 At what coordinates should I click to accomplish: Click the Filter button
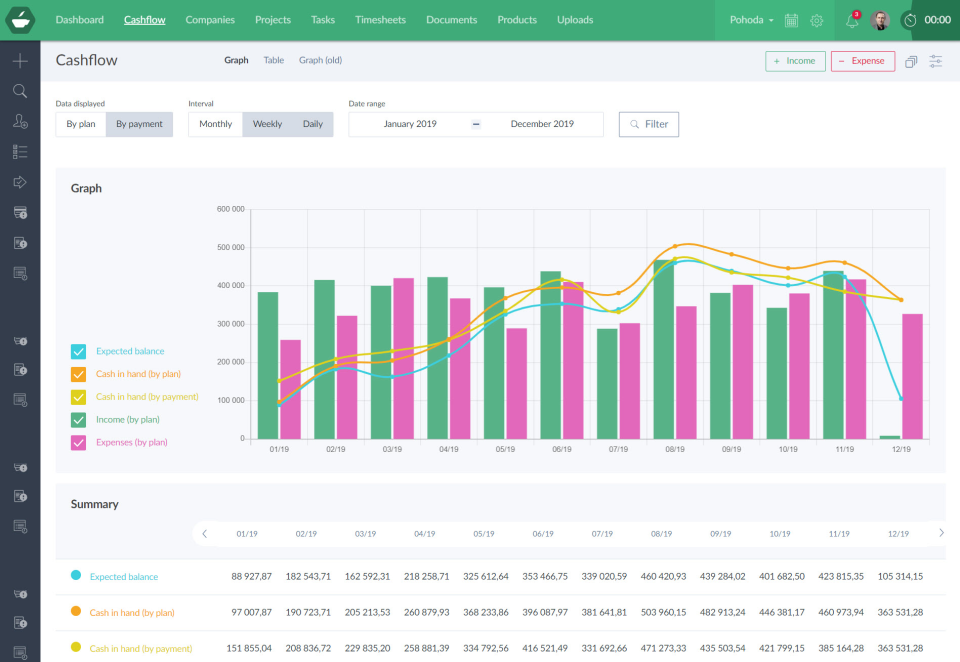pyautogui.click(x=648, y=124)
